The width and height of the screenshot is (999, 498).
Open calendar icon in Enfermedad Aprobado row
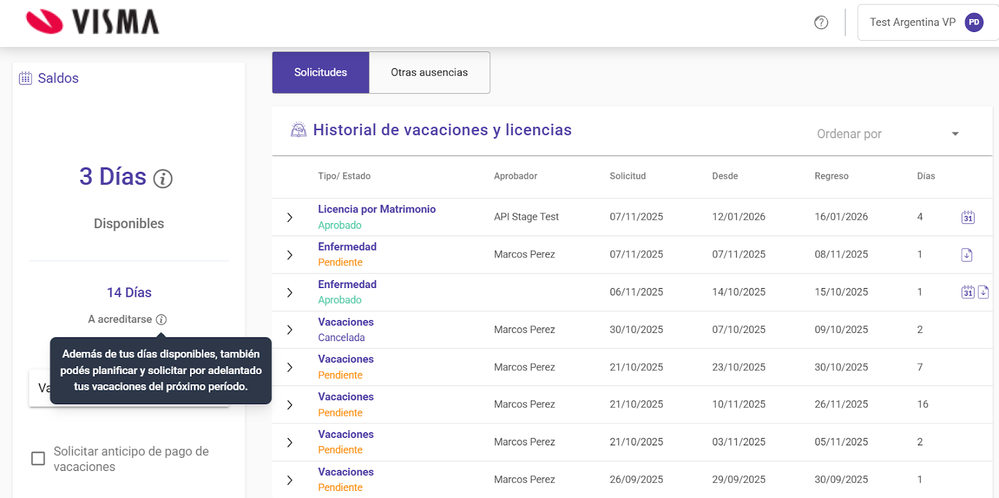coord(967,292)
